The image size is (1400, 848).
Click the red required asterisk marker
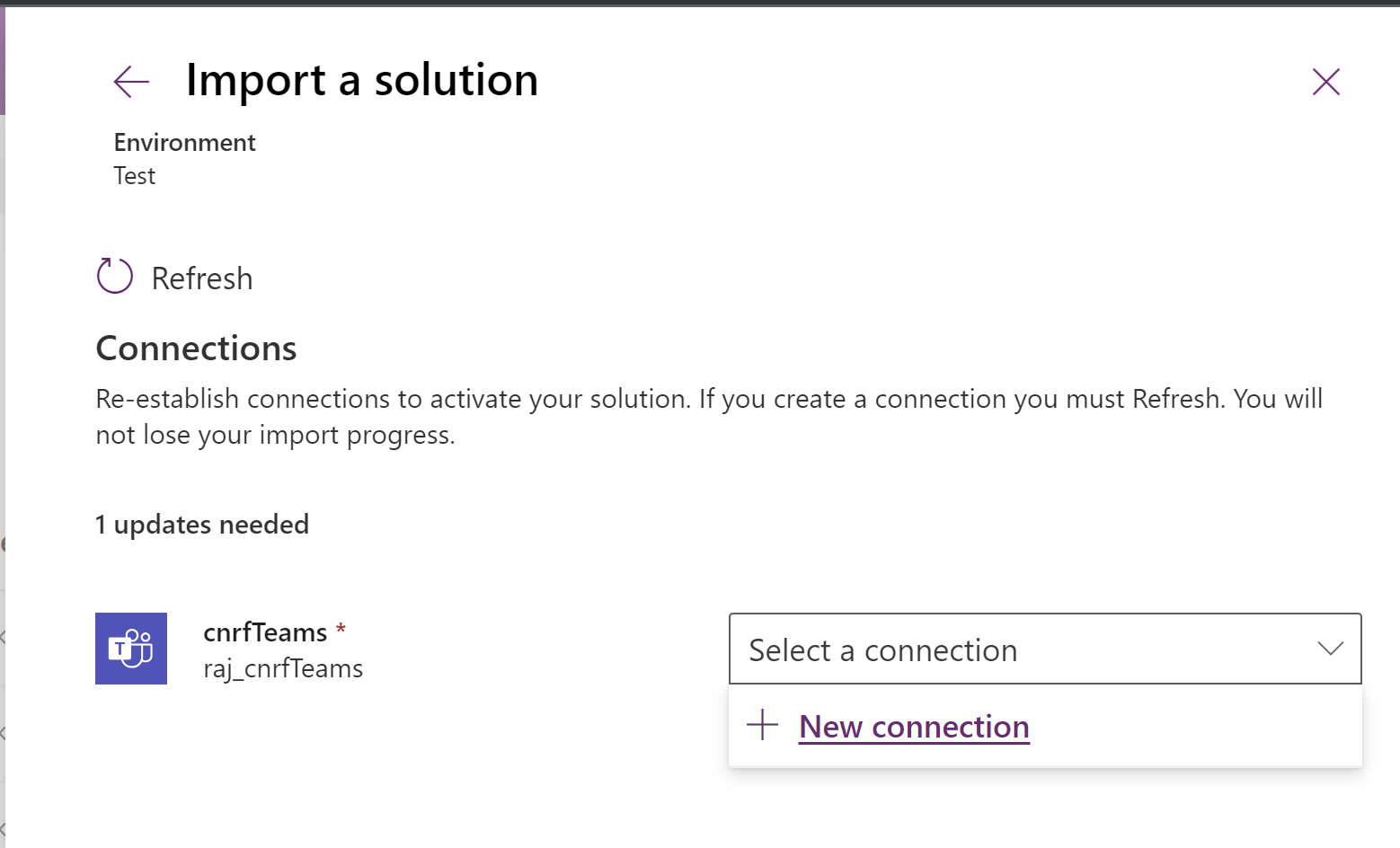coord(341,628)
